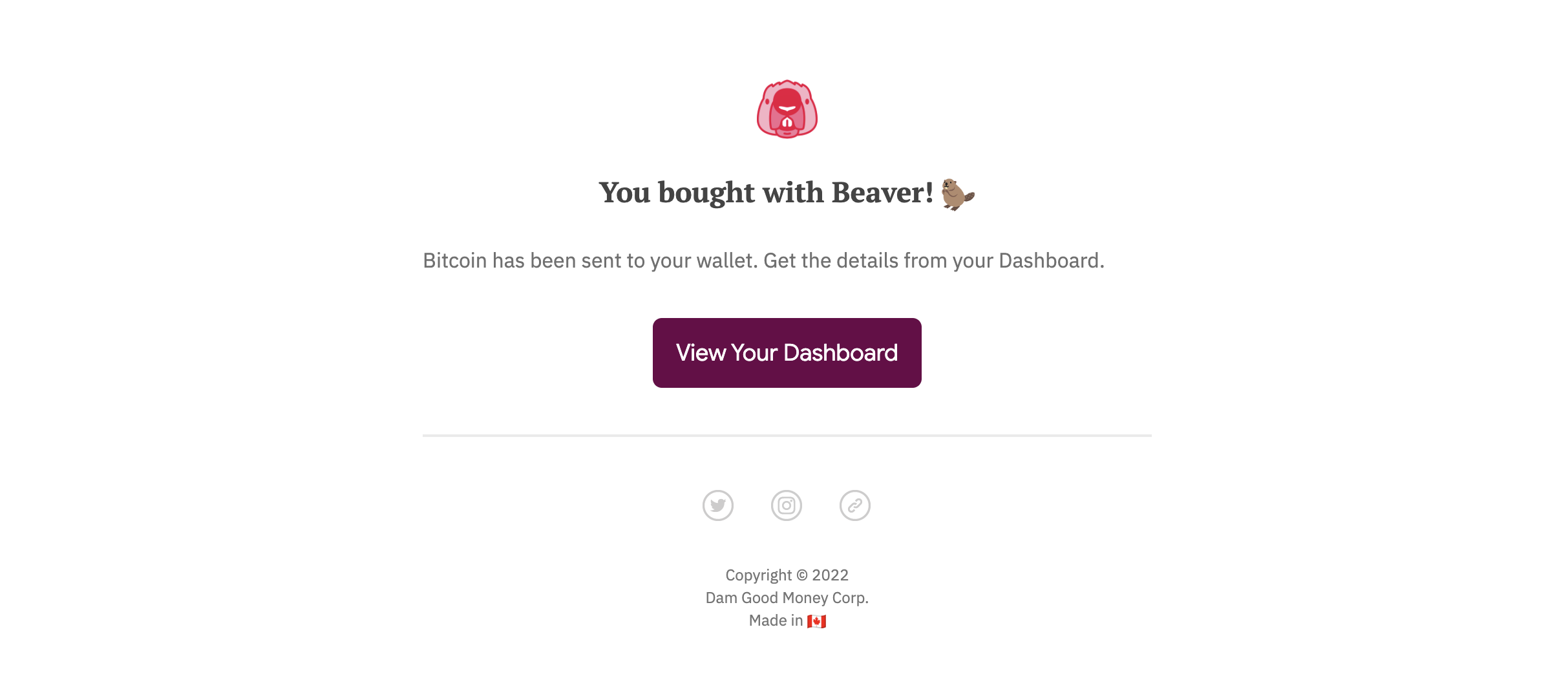
Task: Click the 'Copyright © 2022' footer line
Action: coord(787,575)
